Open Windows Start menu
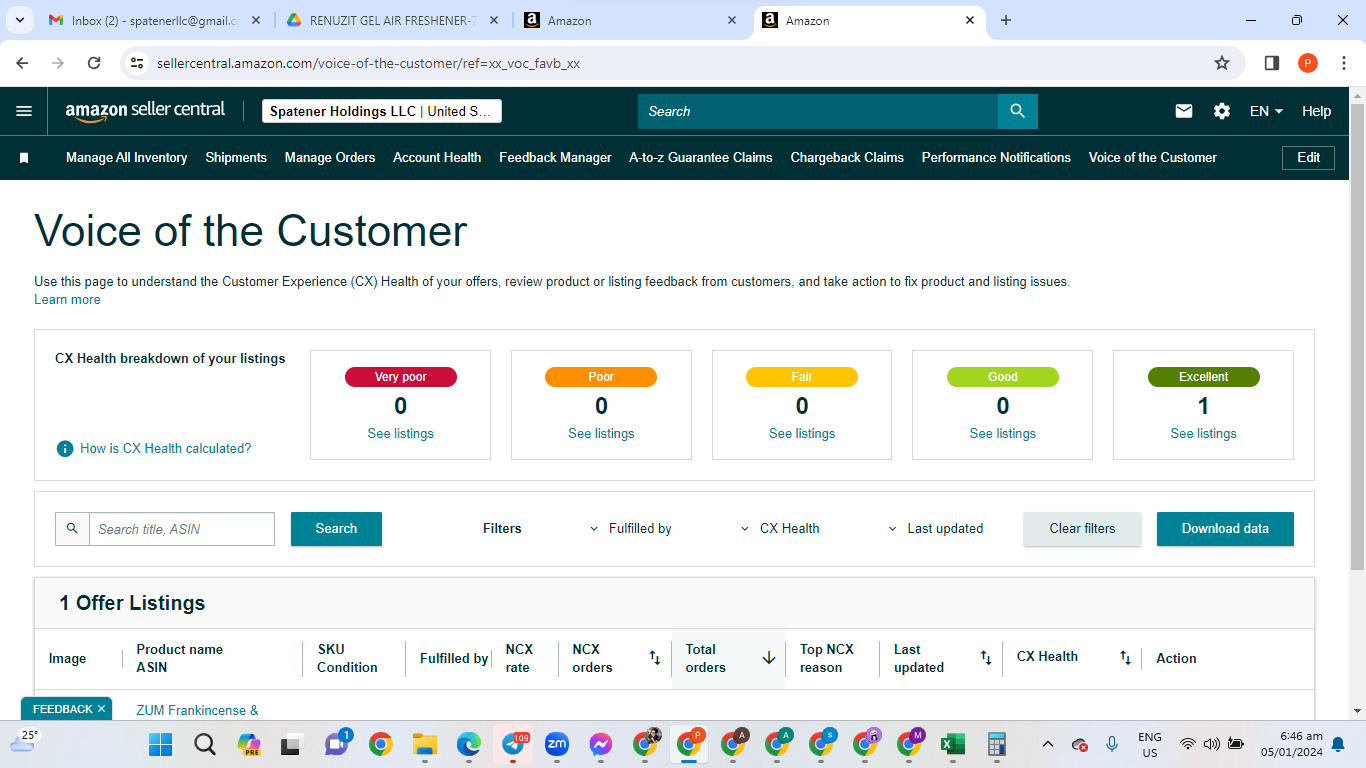1366x768 pixels. 160,744
